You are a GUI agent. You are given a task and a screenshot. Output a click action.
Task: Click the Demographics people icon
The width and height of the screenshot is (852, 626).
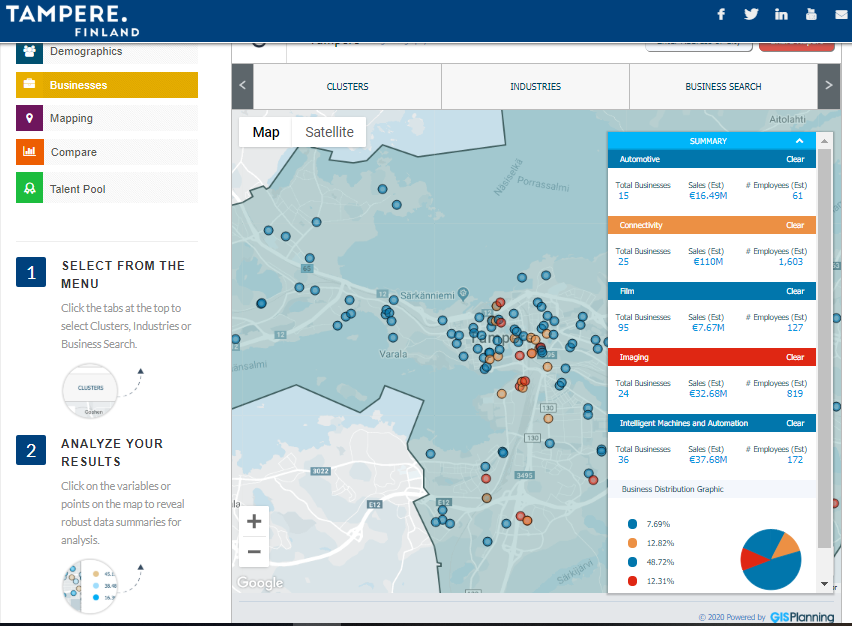29,52
